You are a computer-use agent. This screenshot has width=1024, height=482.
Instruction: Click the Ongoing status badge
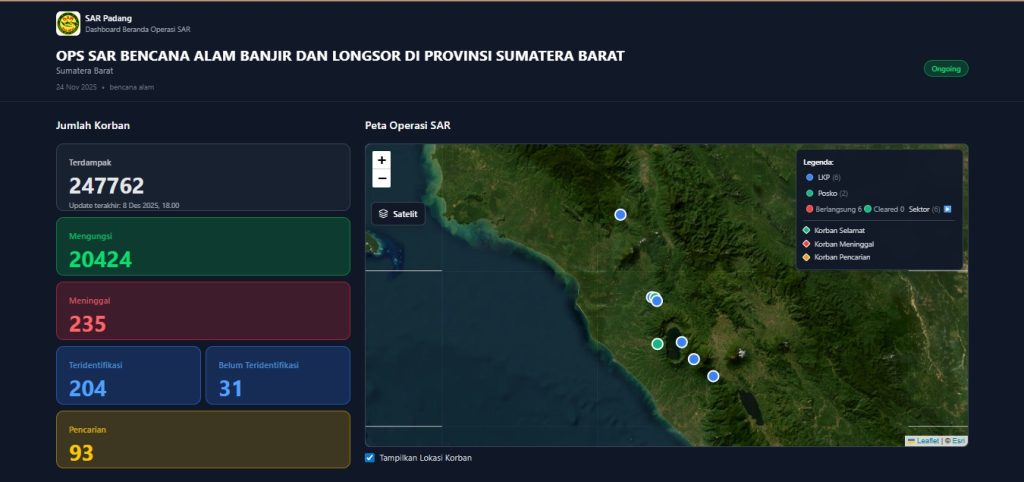(945, 69)
